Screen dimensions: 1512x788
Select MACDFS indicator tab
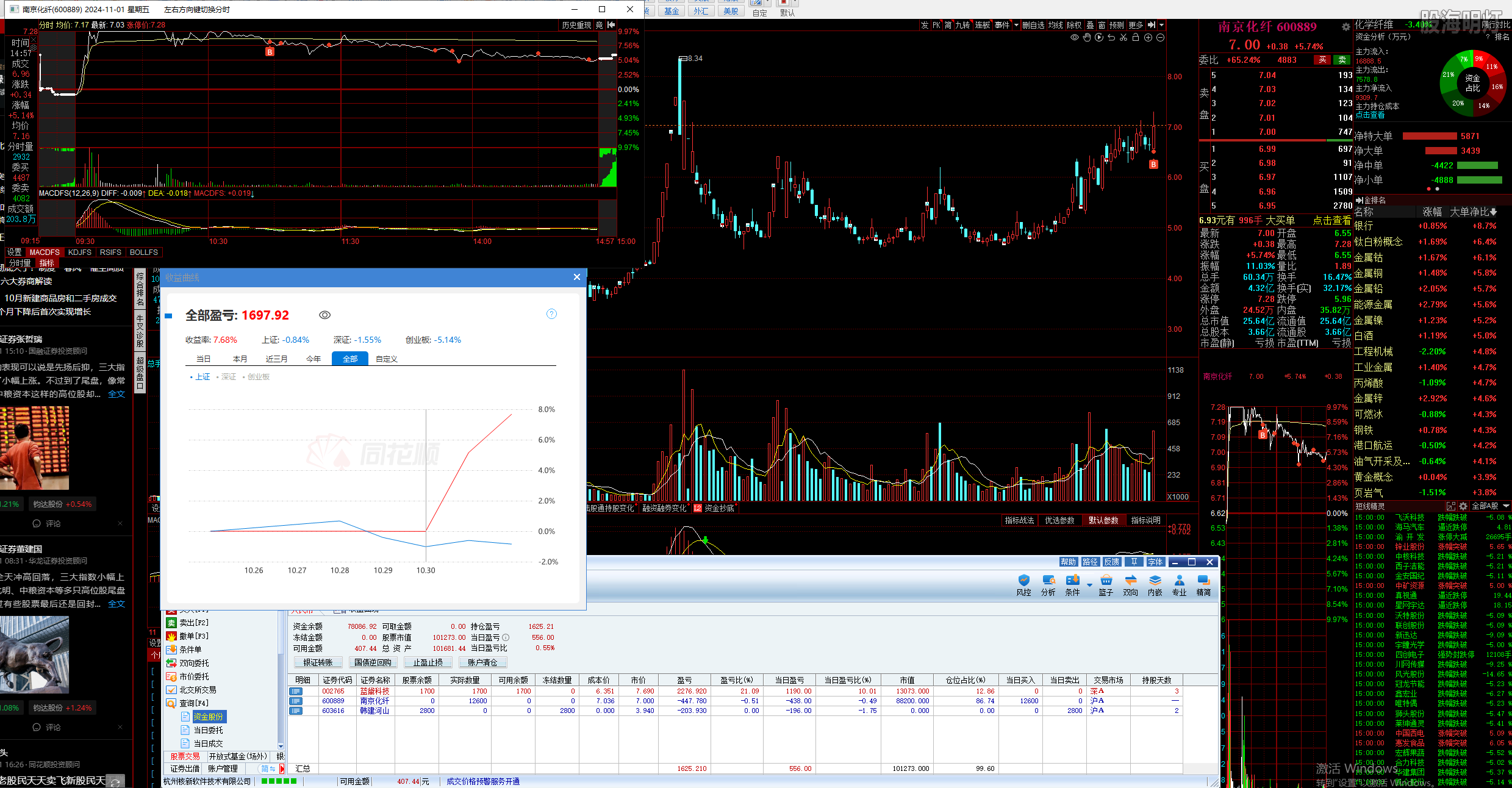45,252
